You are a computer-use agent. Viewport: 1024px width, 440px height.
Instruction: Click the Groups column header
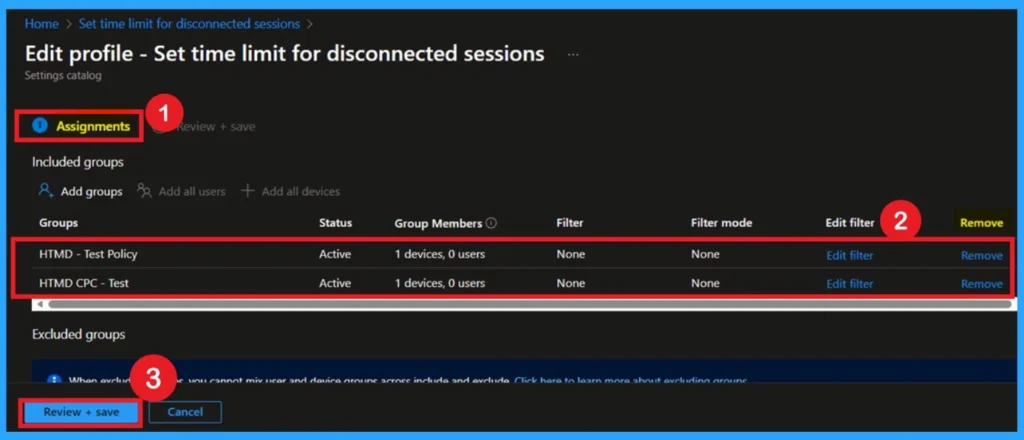click(x=58, y=223)
